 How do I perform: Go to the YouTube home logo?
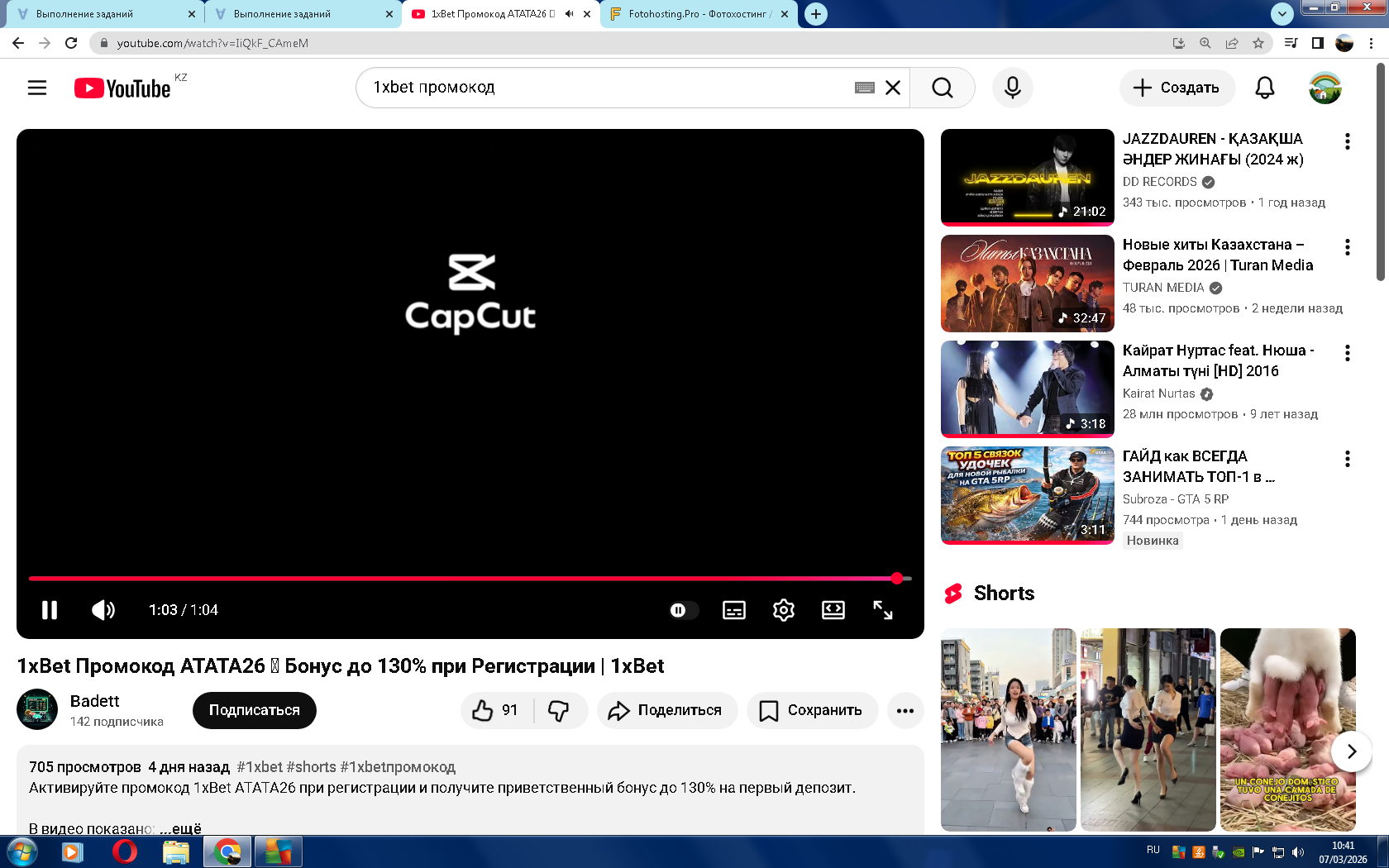pos(122,88)
